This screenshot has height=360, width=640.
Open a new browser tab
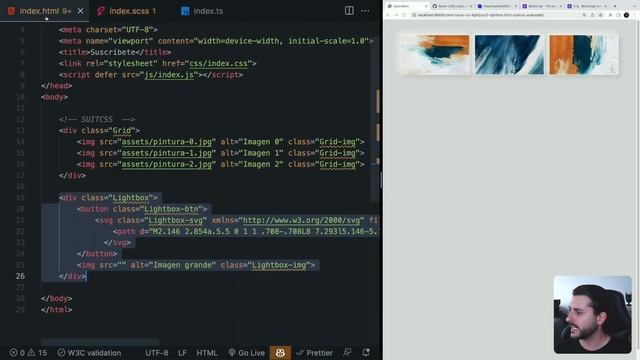point(615,6)
